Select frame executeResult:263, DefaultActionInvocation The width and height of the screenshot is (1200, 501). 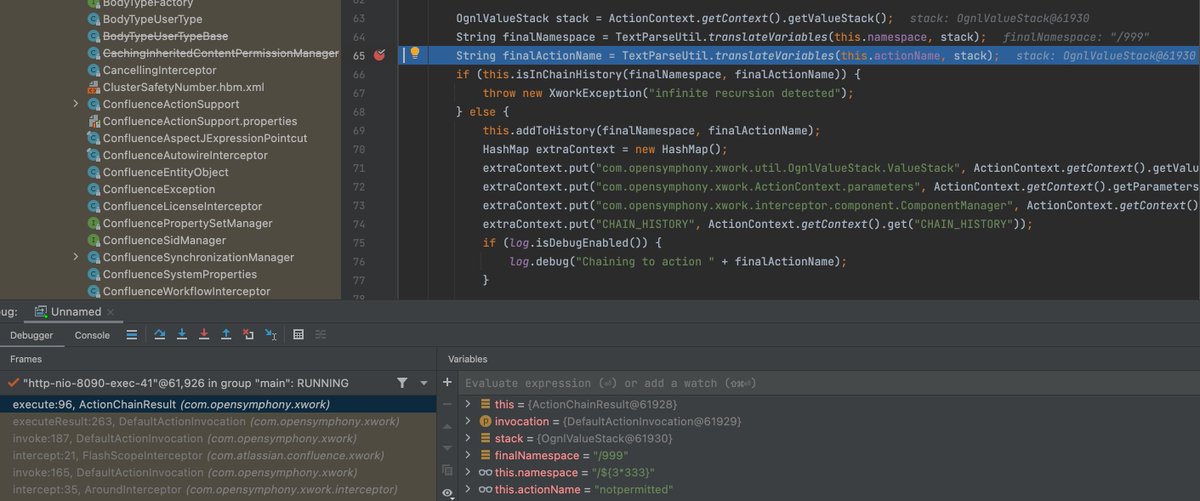(x=218, y=422)
